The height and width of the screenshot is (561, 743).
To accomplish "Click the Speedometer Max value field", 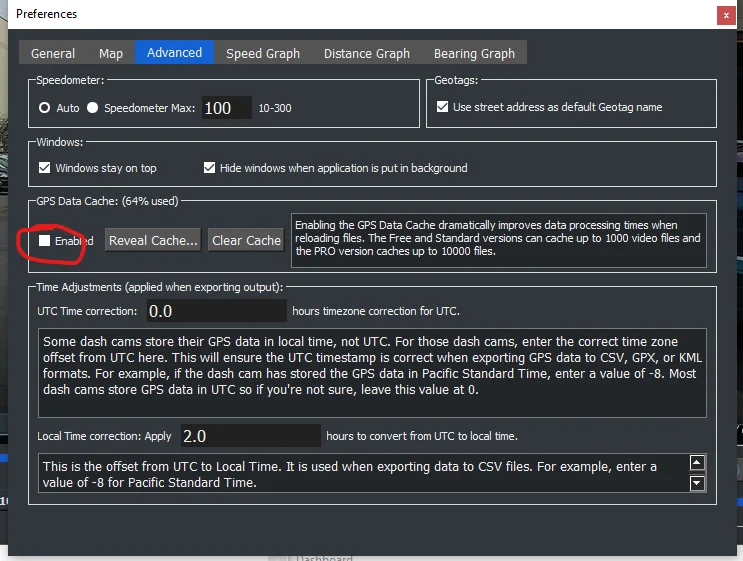I will pos(227,108).
